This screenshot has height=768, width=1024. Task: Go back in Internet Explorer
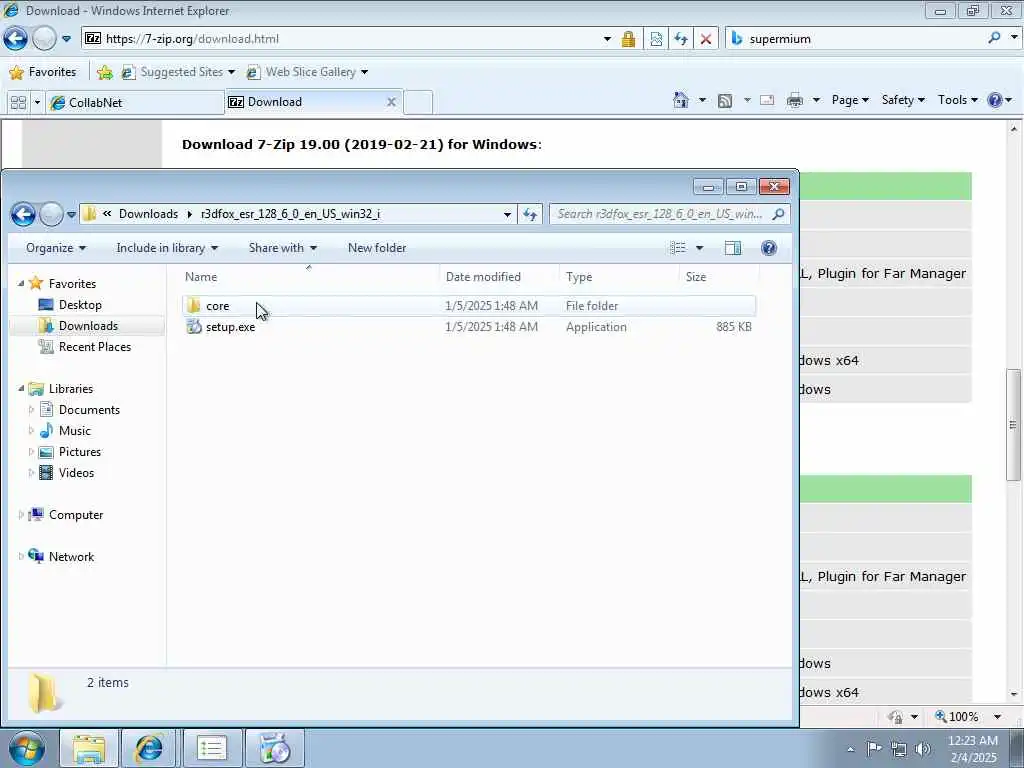point(16,39)
